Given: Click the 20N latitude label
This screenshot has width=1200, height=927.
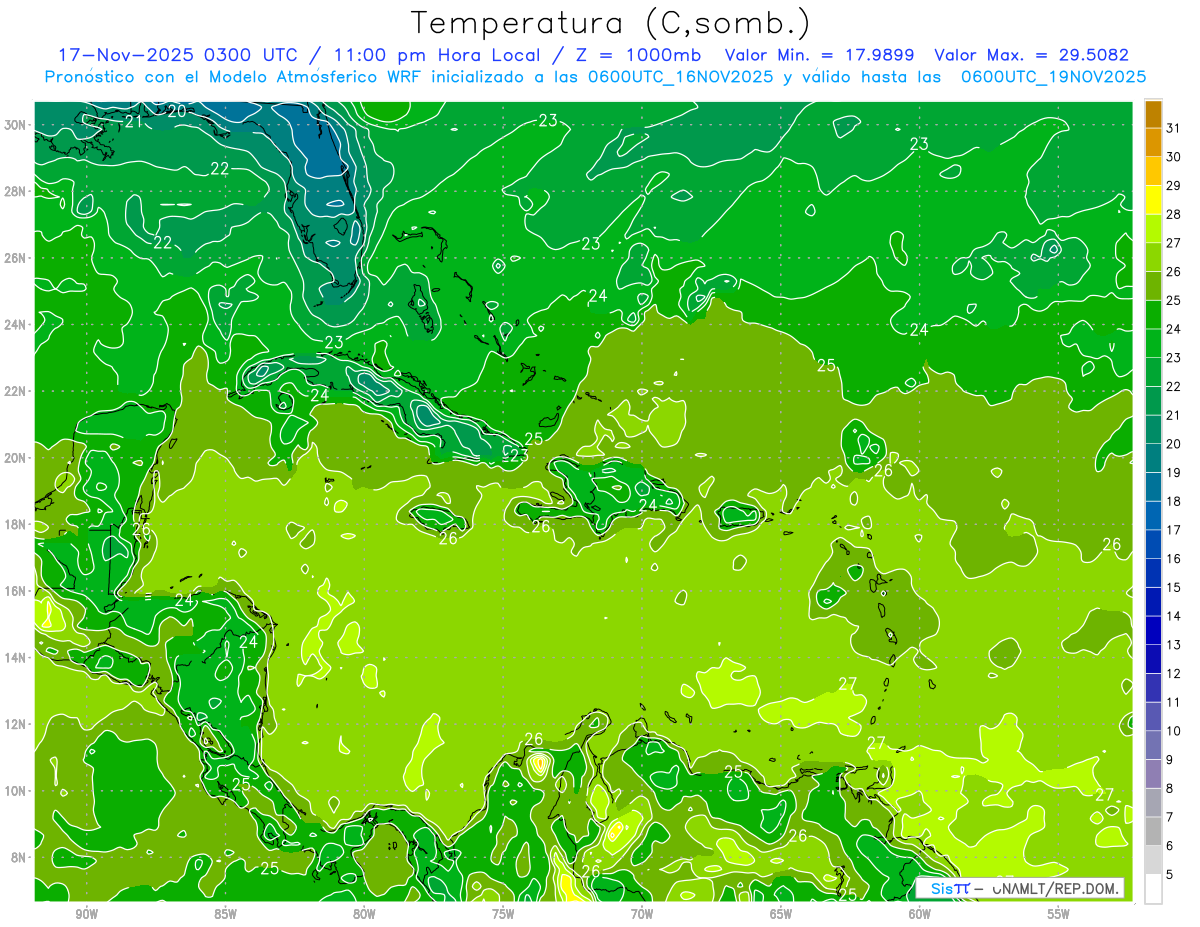Looking at the screenshot, I should click(16, 458).
